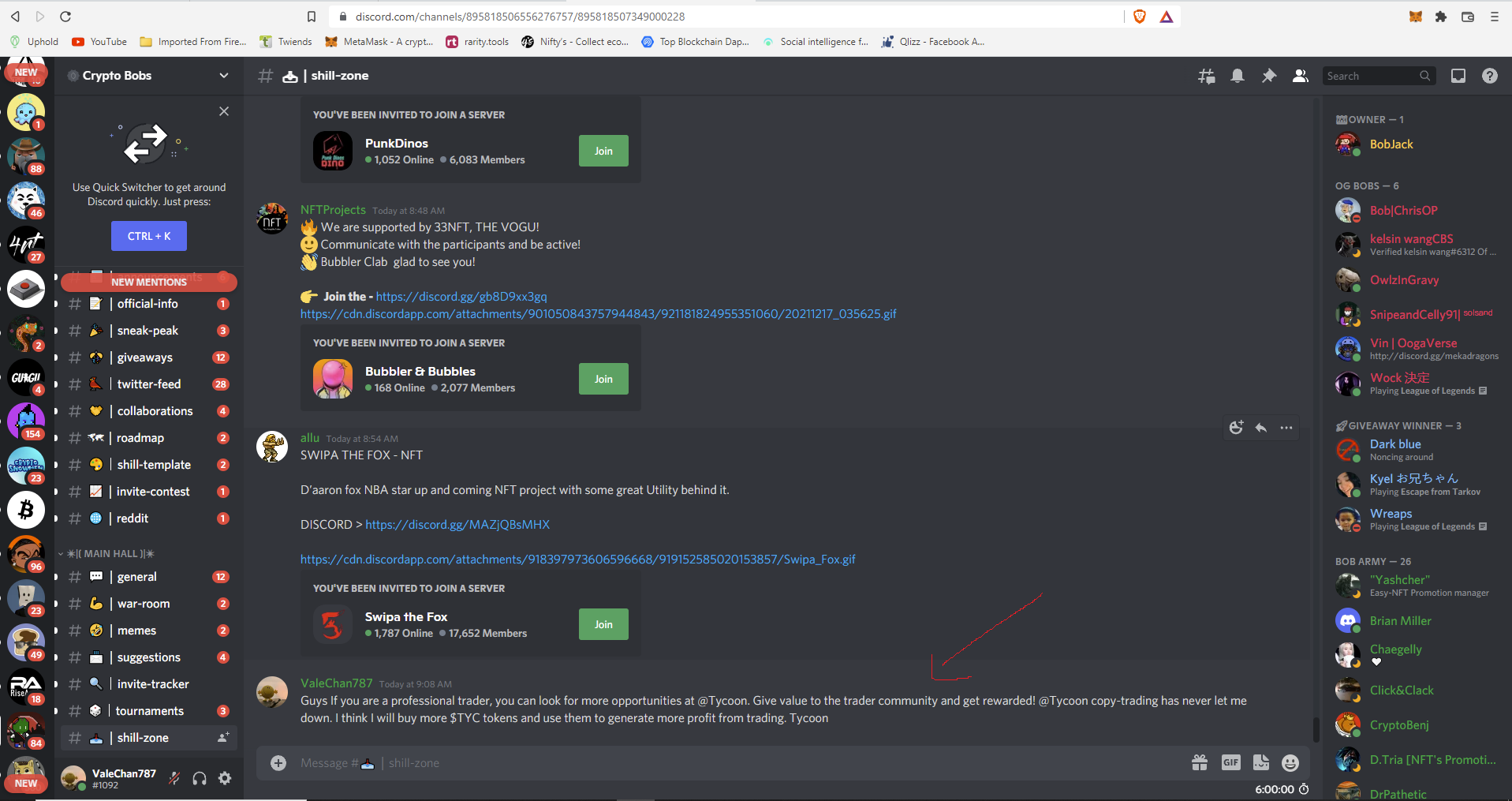Open the YouTube bookmark
The image size is (1512, 801).
click(99, 42)
